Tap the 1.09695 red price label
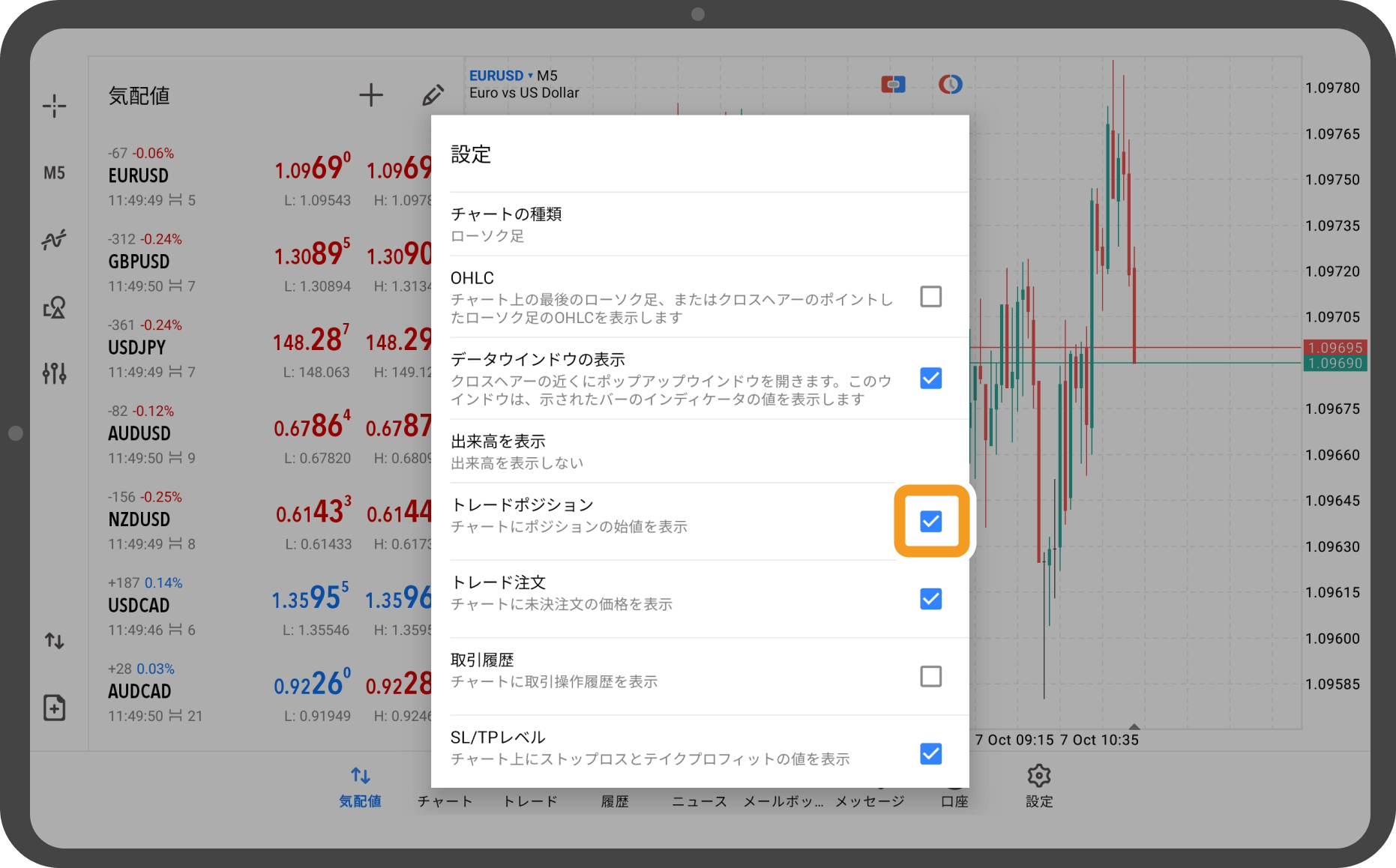Viewport: 1396px width, 868px height. [1335, 348]
